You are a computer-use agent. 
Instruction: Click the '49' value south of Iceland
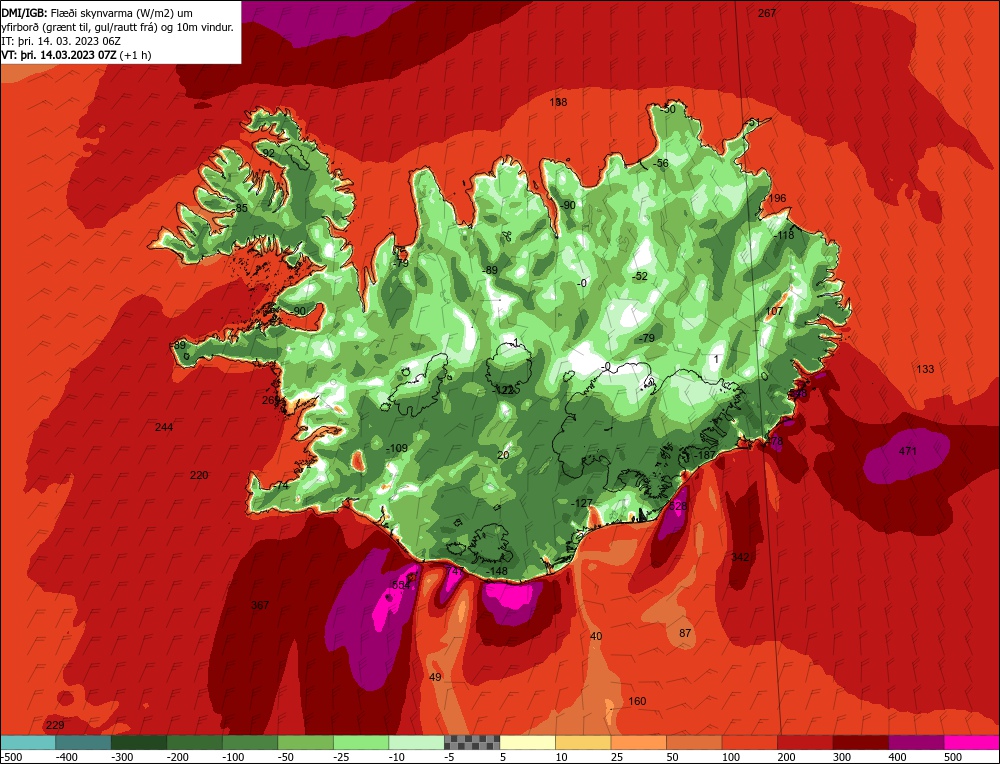pos(435,677)
